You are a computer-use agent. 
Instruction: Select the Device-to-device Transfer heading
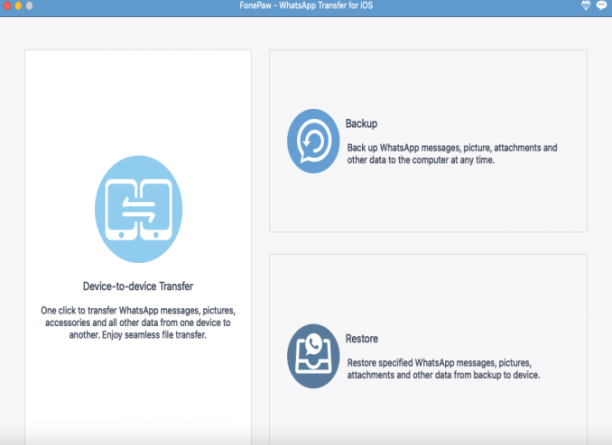[x=138, y=286]
